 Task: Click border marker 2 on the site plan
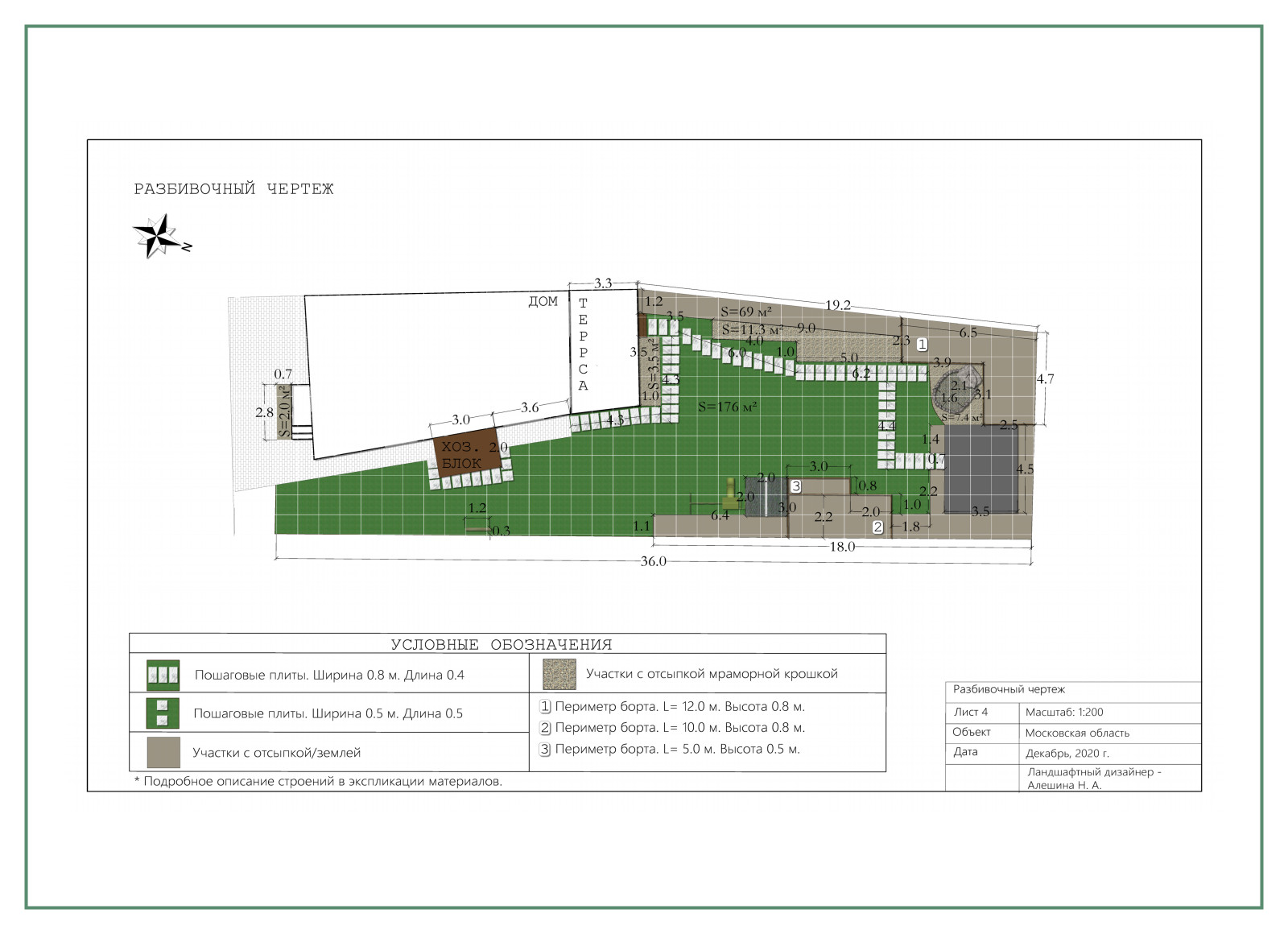click(x=877, y=527)
